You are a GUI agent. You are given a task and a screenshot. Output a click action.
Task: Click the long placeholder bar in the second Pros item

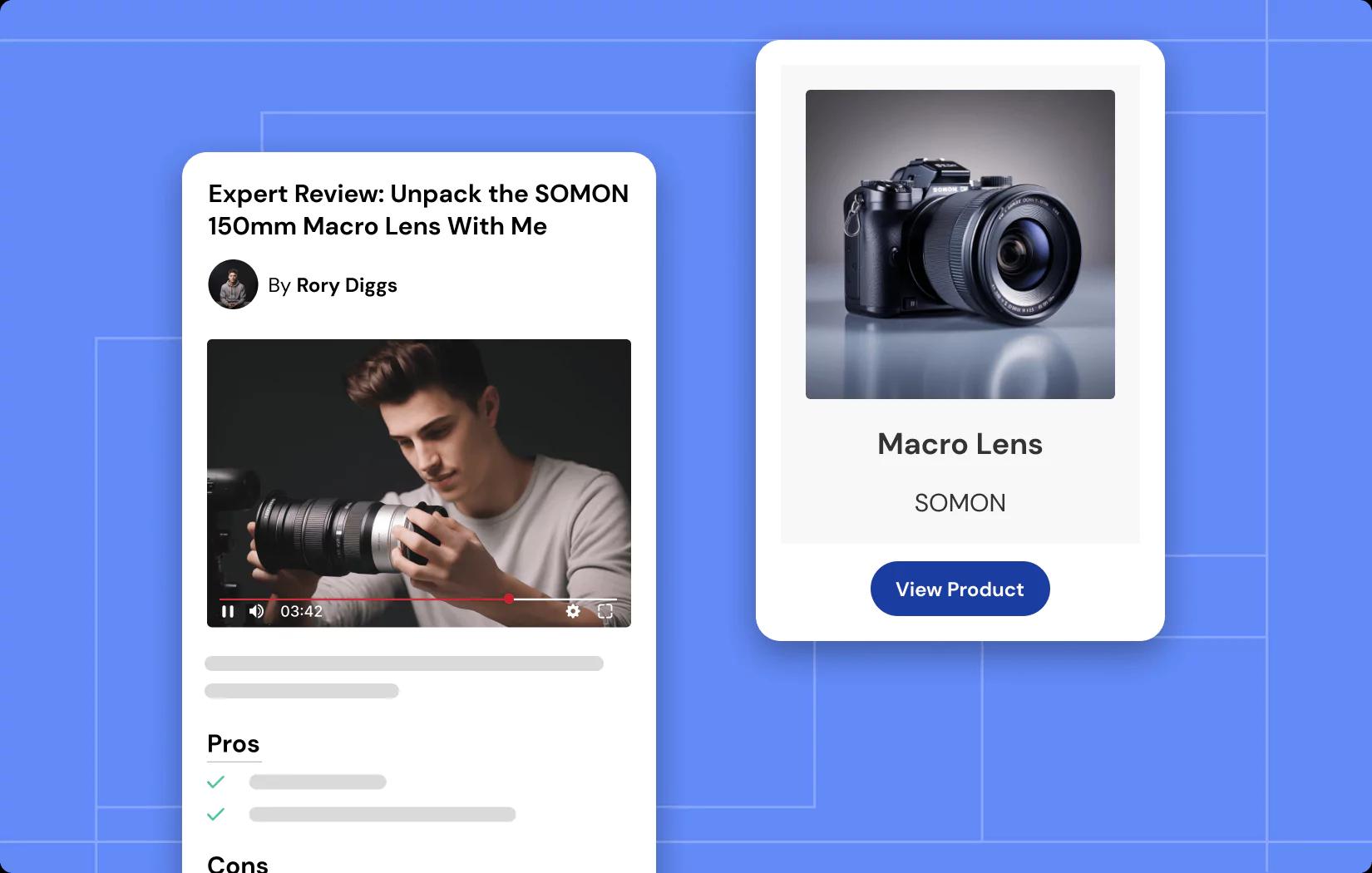point(382,814)
